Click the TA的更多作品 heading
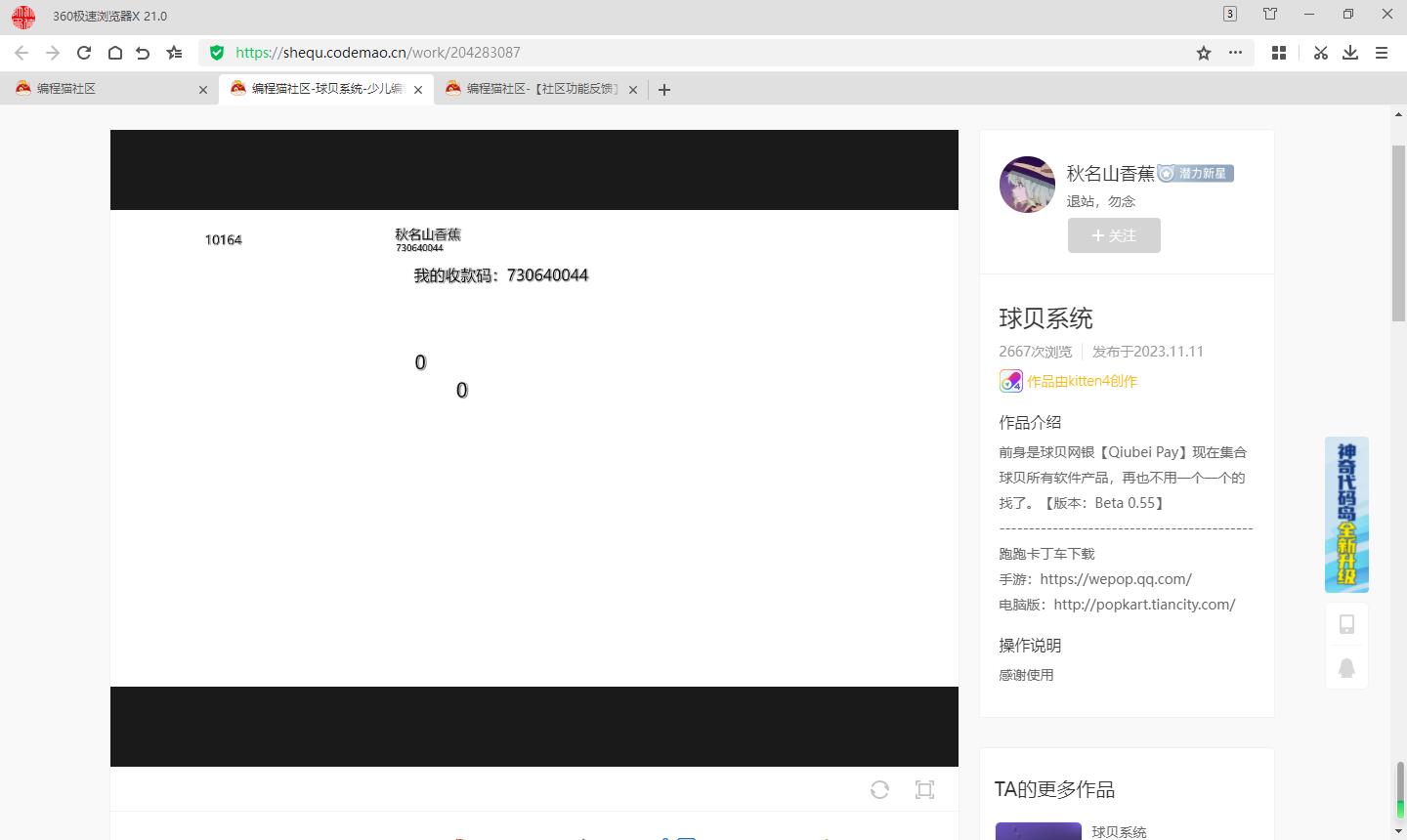This screenshot has width=1407, height=840. coord(1054,789)
